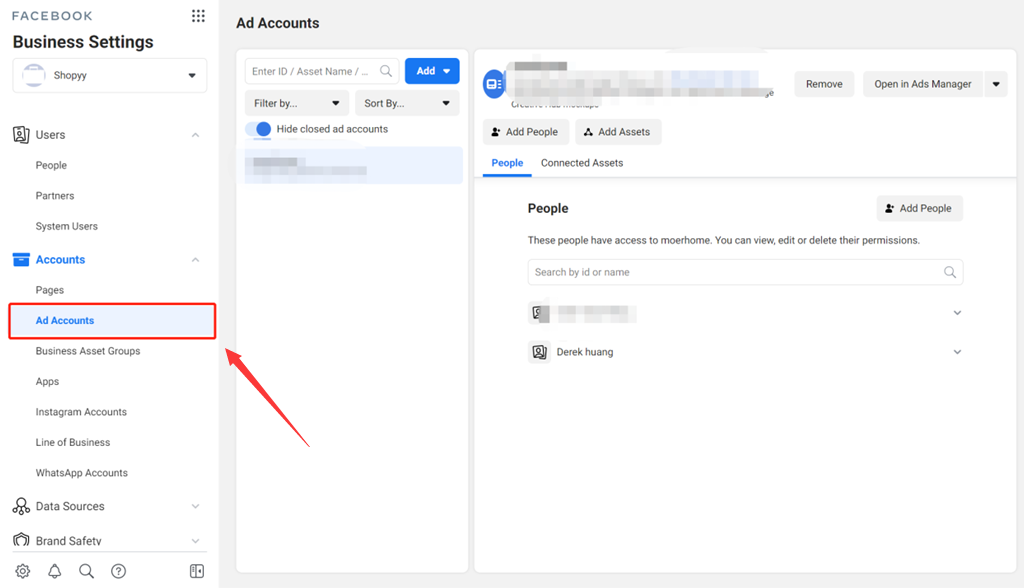Switch to Connected Assets tab
This screenshot has height=588, width=1024.
point(581,163)
